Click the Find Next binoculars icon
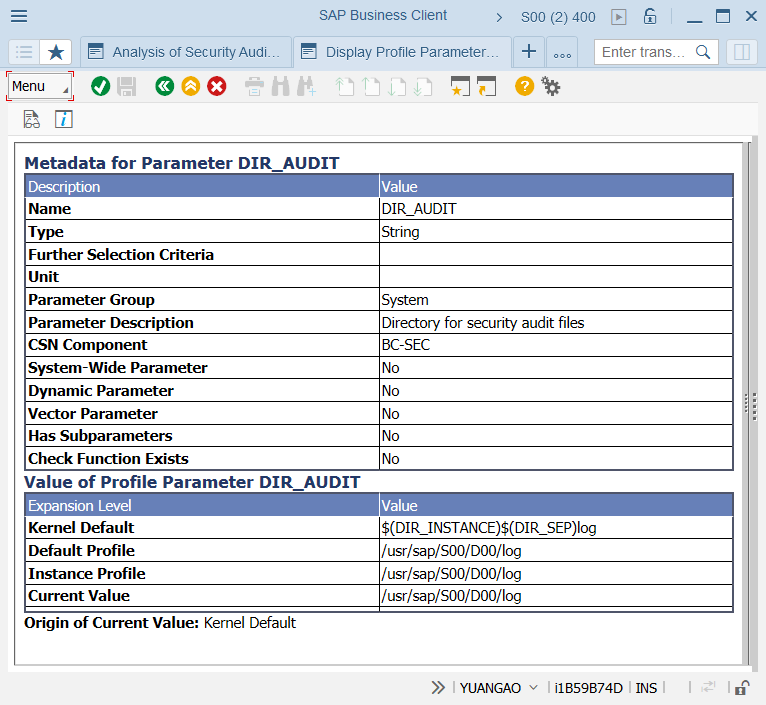Viewport: 766px width, 705px height. tap(307, 86)
